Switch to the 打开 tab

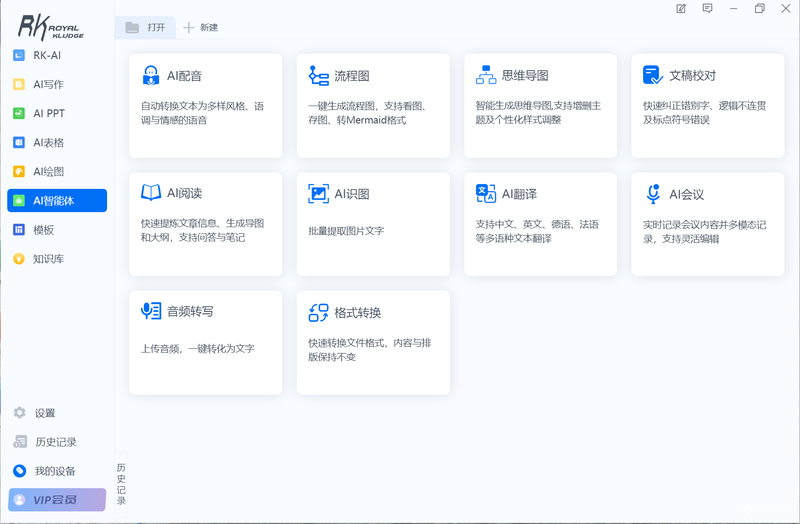click(145, 28)
